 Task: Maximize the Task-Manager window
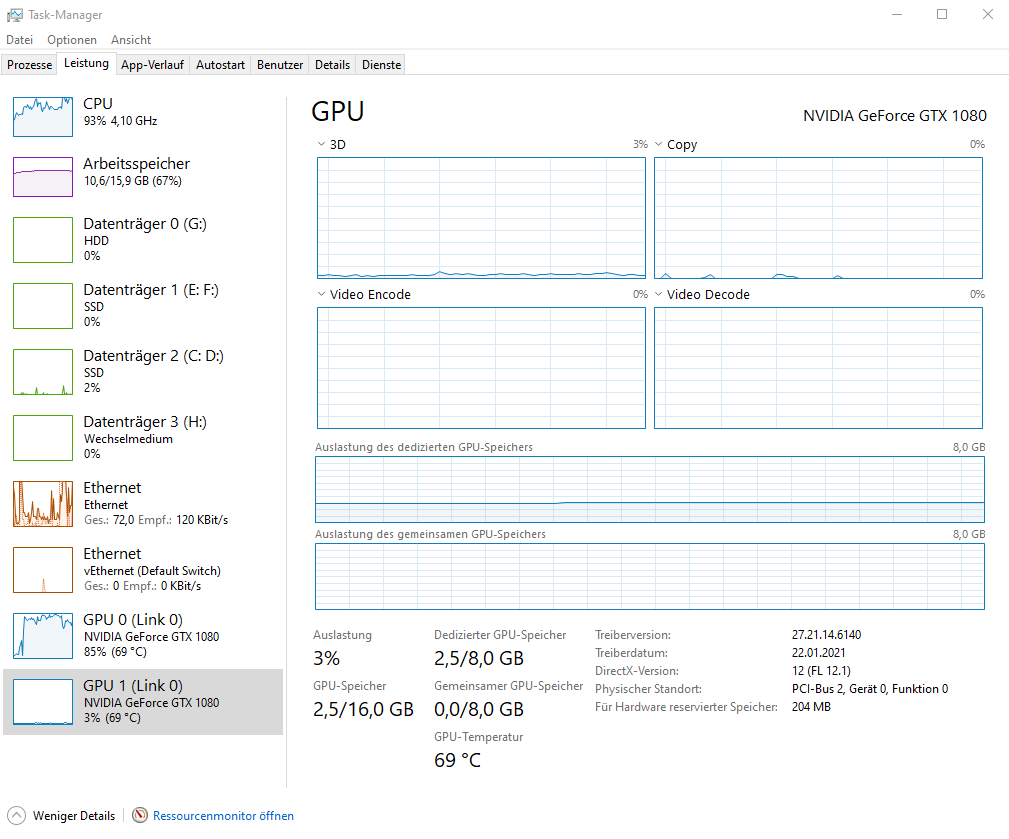942,14
